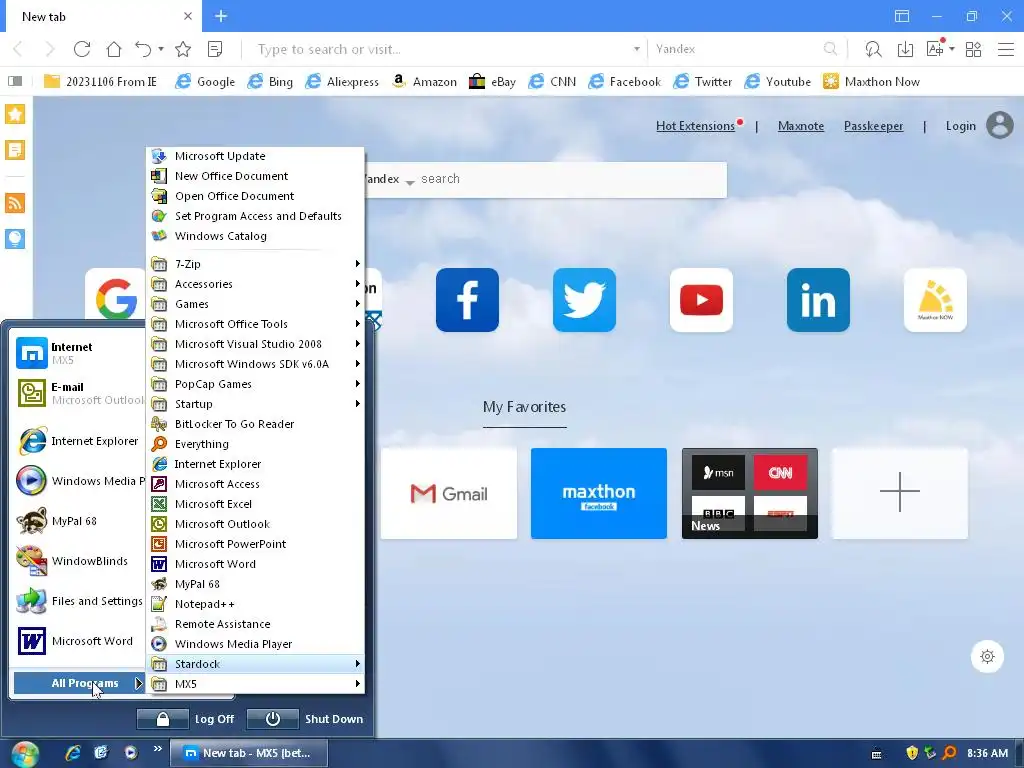Click the user avatar icon next to Login

click(x=1000, y=125)
